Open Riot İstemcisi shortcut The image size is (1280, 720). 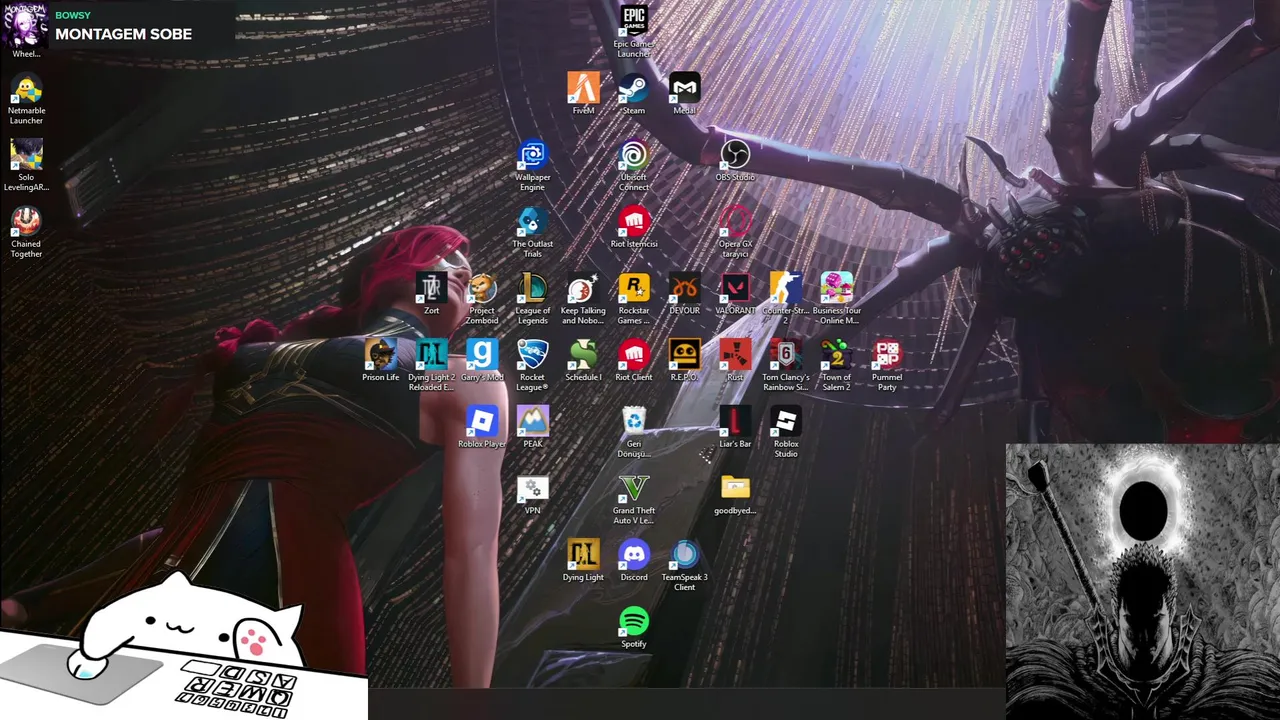[x=634, y=221]
